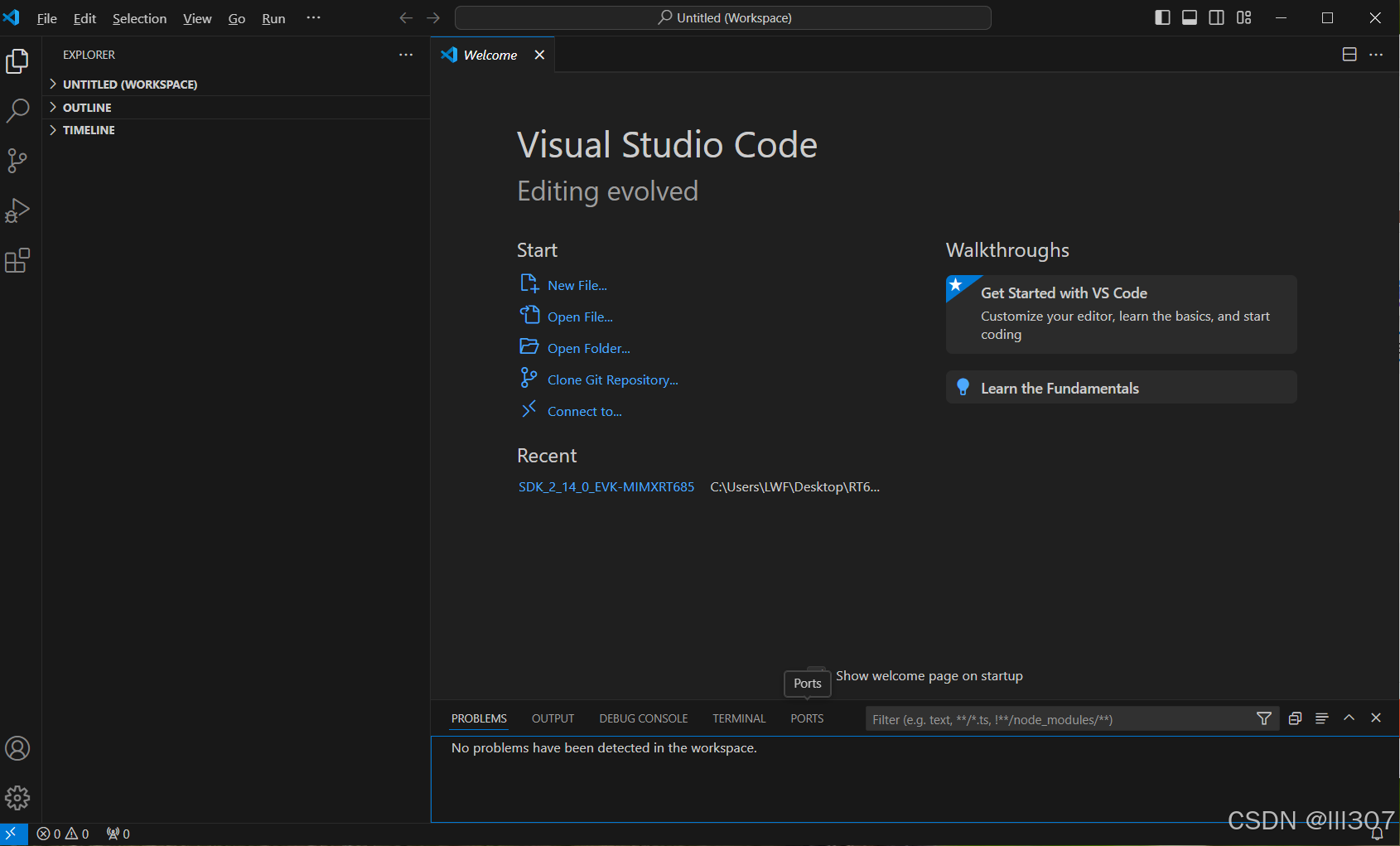
Task: Click the Untitled (Workspace) command center search
Action: point(723,17)
